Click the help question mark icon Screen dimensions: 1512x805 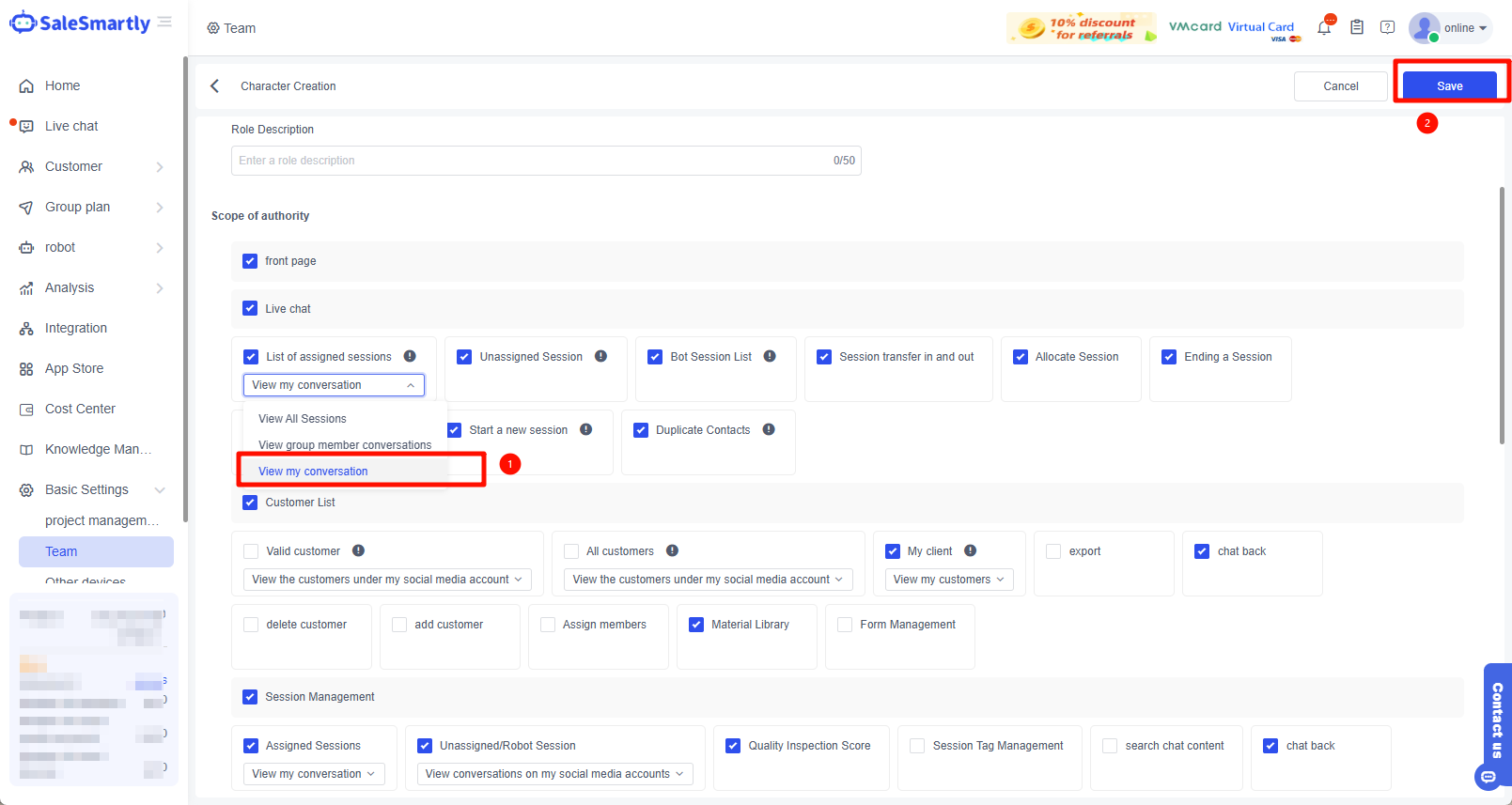point(1387,28)
